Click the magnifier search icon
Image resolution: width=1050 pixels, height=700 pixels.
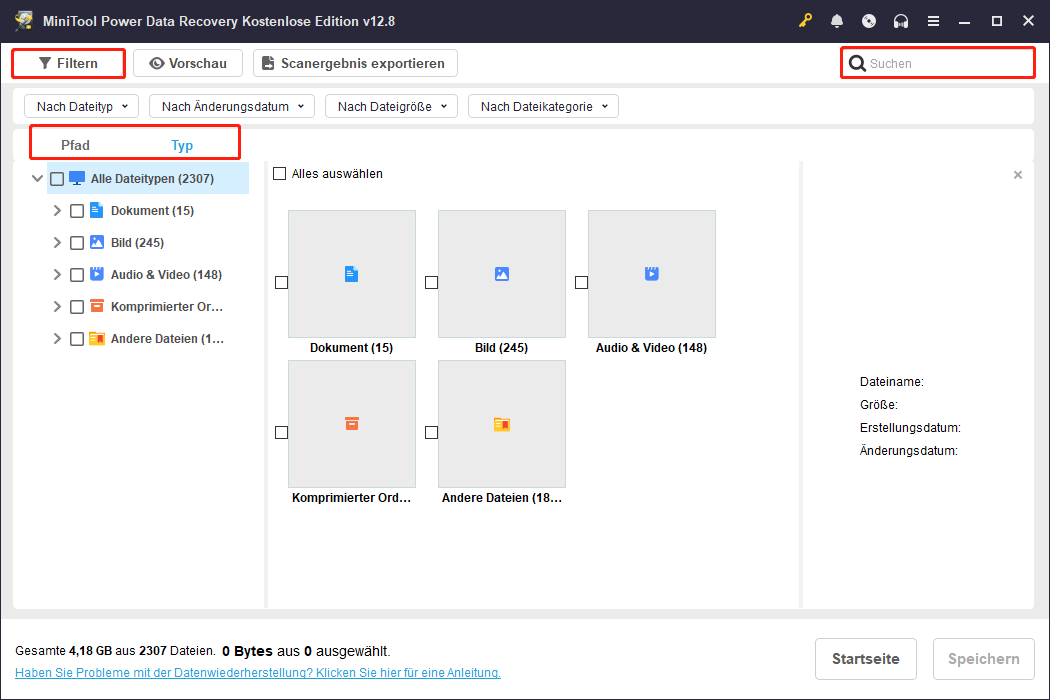pos(857,64)
